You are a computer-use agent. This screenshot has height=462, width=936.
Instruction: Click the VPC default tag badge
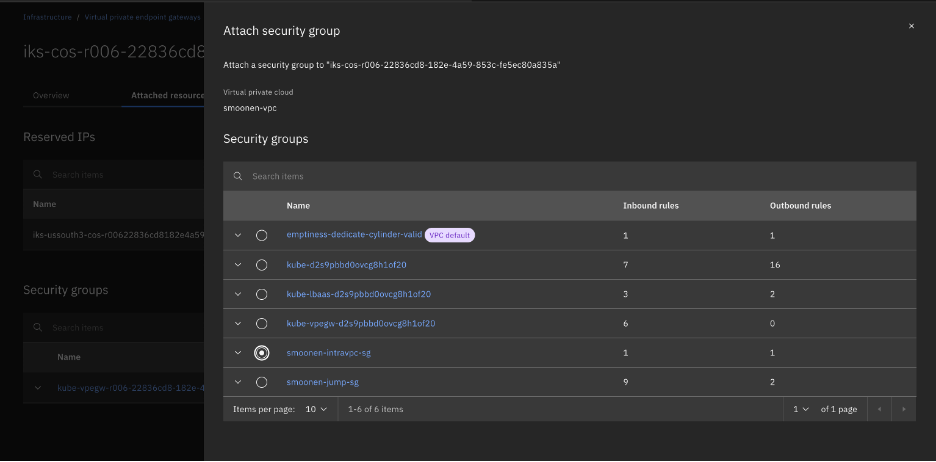click(x=449, y=235)
